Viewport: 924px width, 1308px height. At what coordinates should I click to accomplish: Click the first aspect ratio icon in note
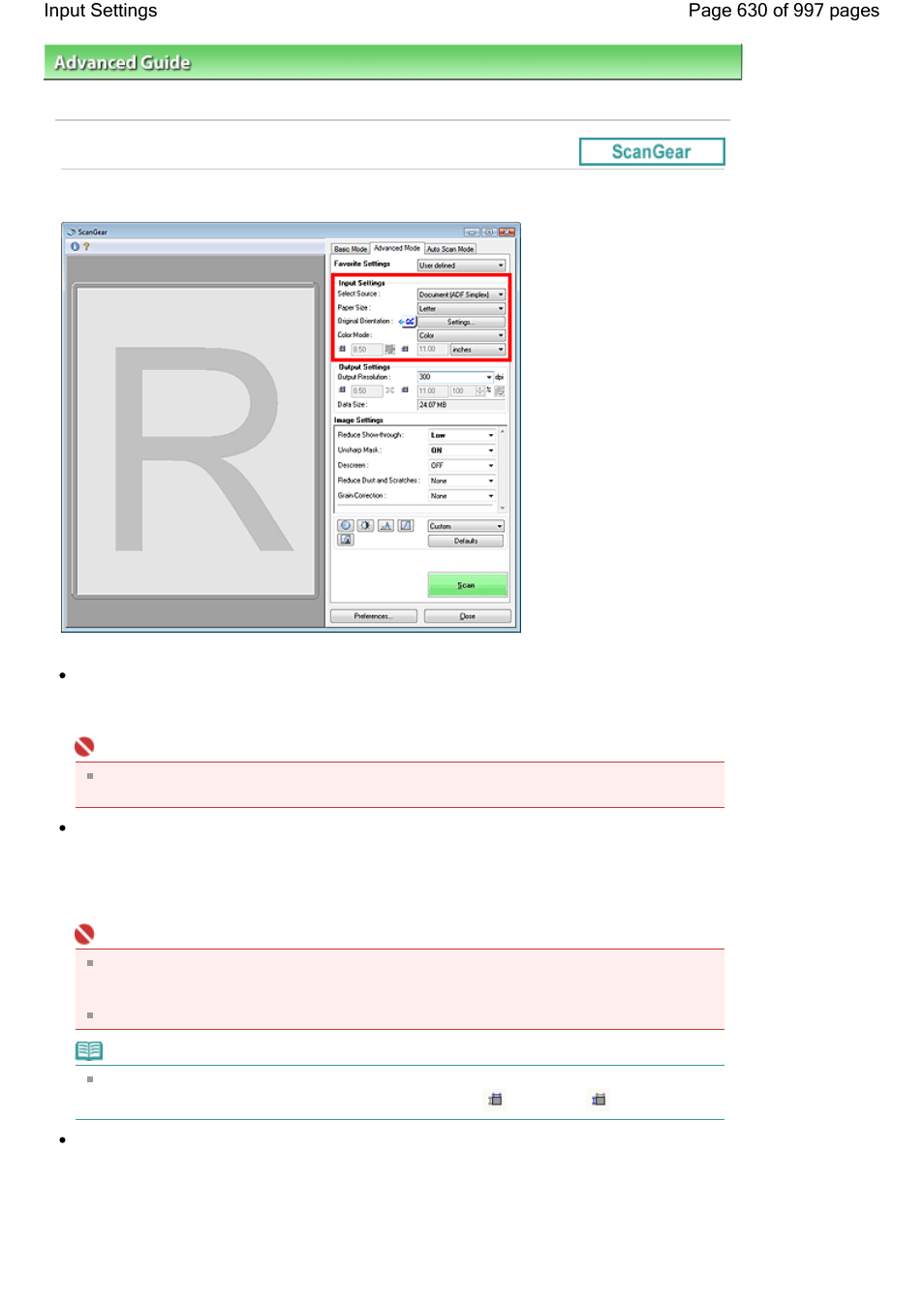point(495,1100)
